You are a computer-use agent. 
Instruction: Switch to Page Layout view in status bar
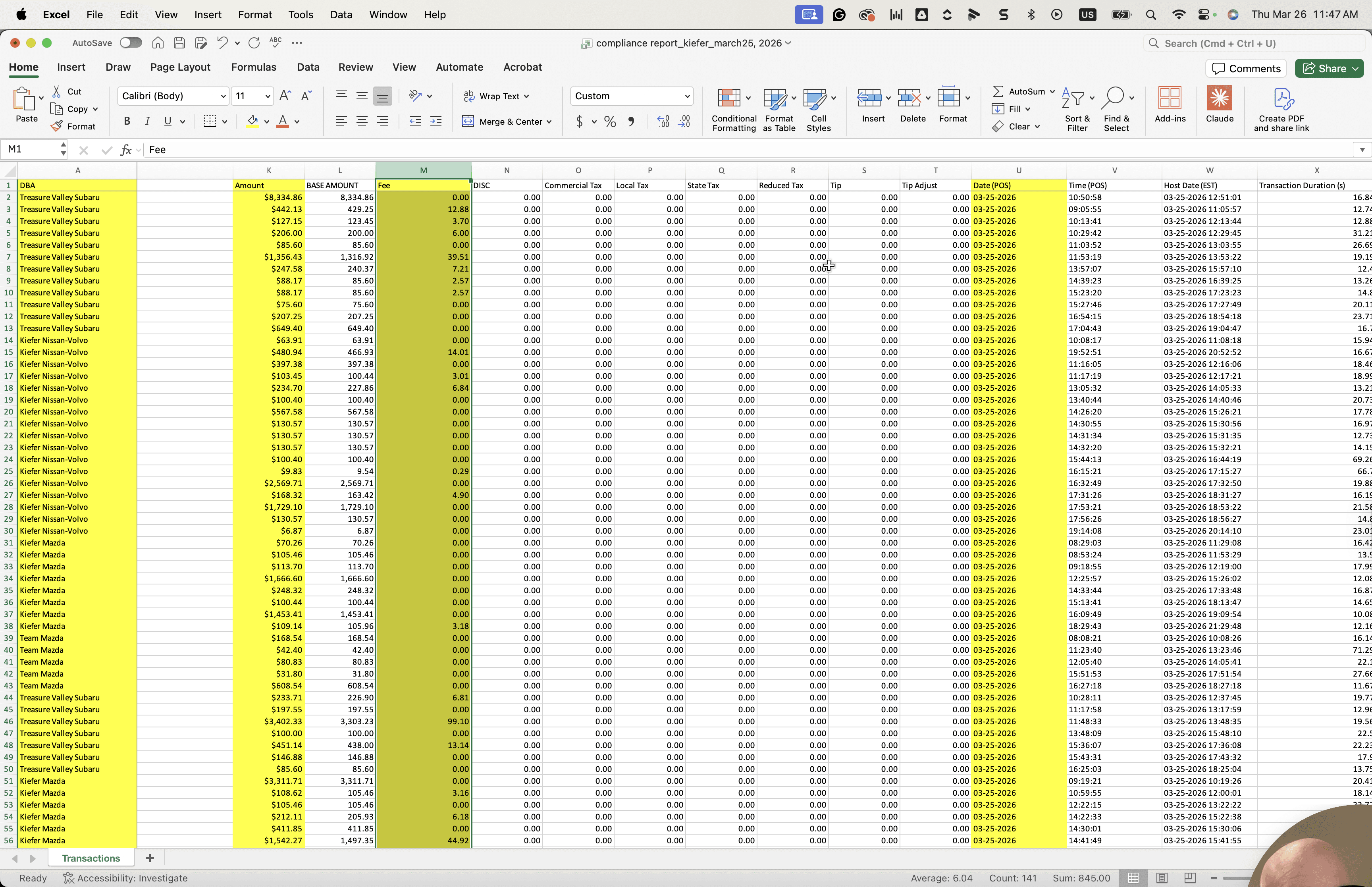click(1162, 878)
